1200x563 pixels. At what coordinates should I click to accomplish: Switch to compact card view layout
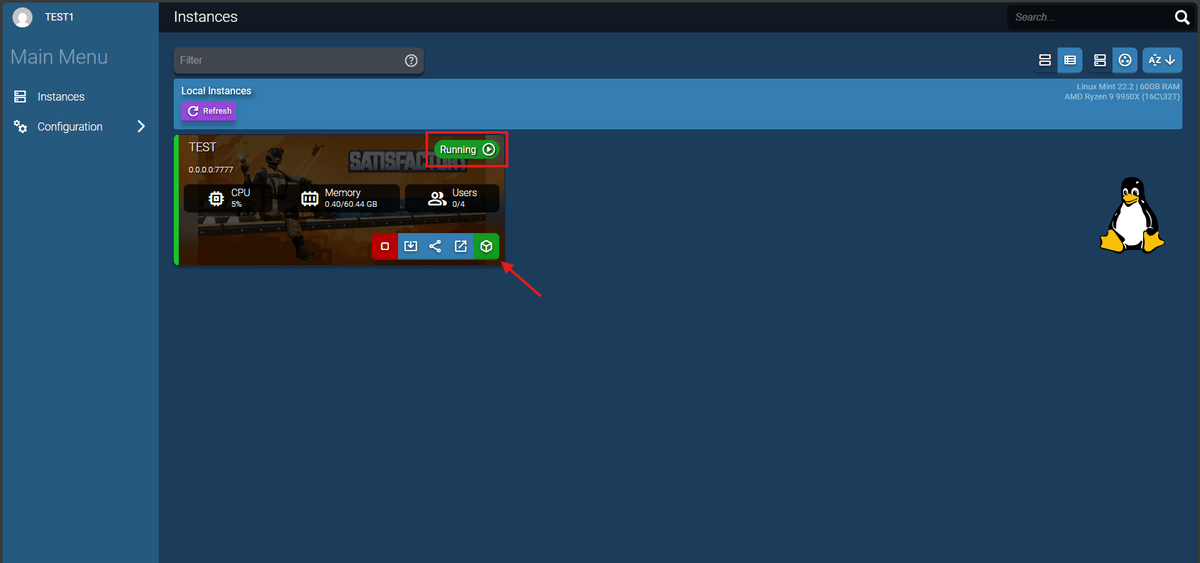point(1045,61)
